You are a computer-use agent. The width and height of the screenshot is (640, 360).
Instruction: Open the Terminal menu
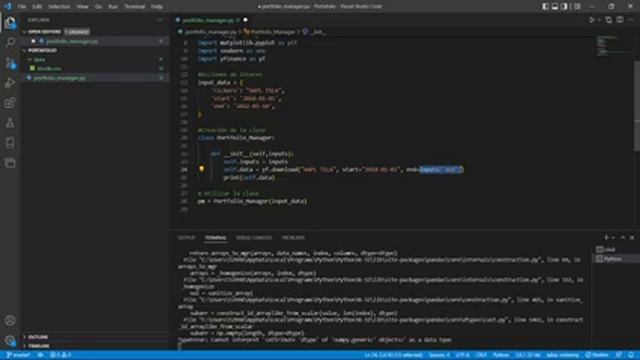[x=134, y=7]
